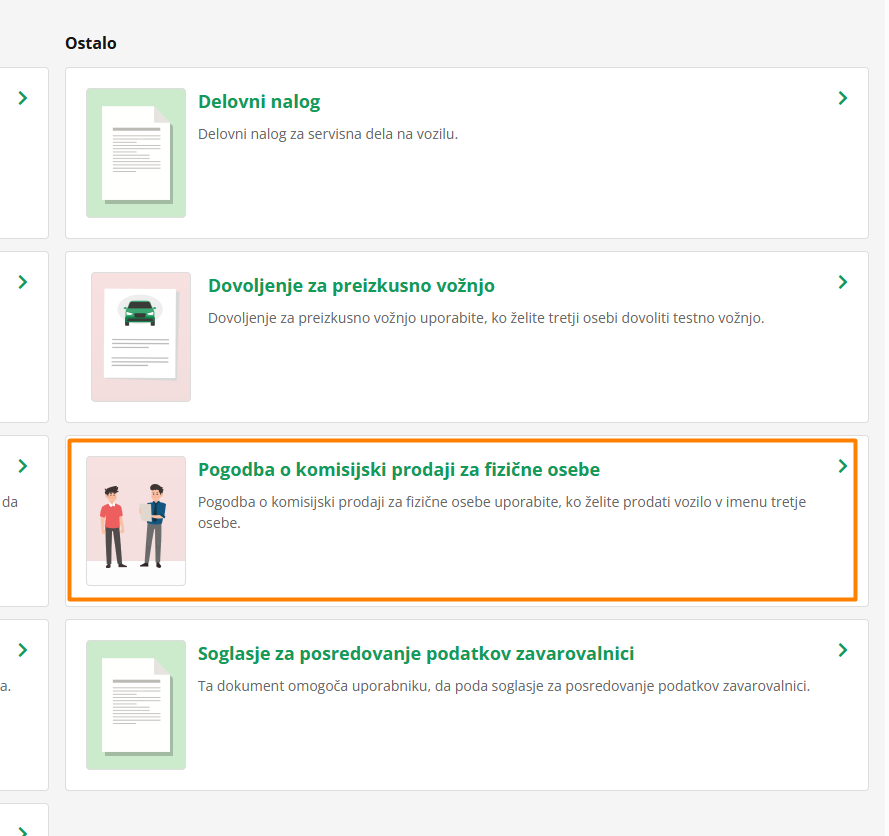Viewport: 889px width, 836px height.
Task: Click right chevron on Pogodba card
Action: pyautogui.click(x=843, y=466)
